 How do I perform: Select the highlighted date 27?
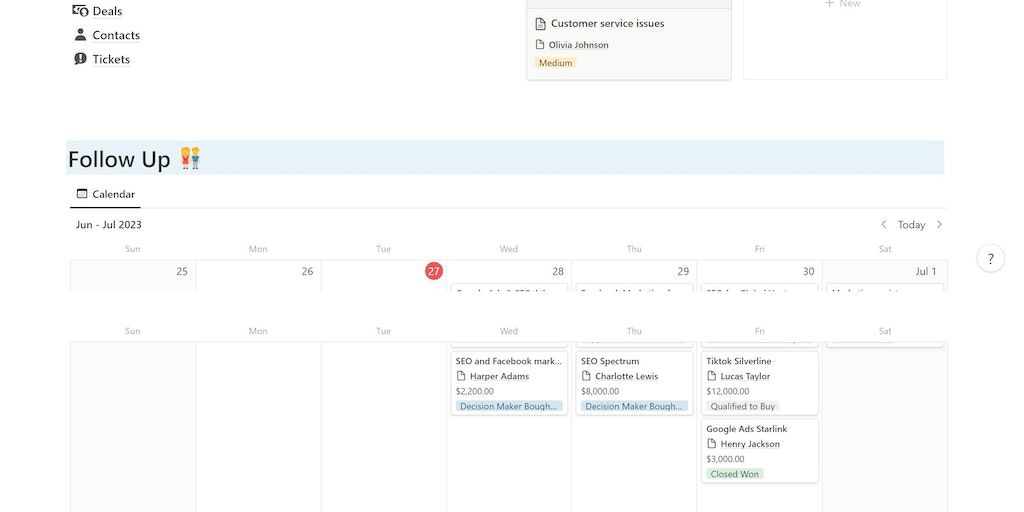434,271
